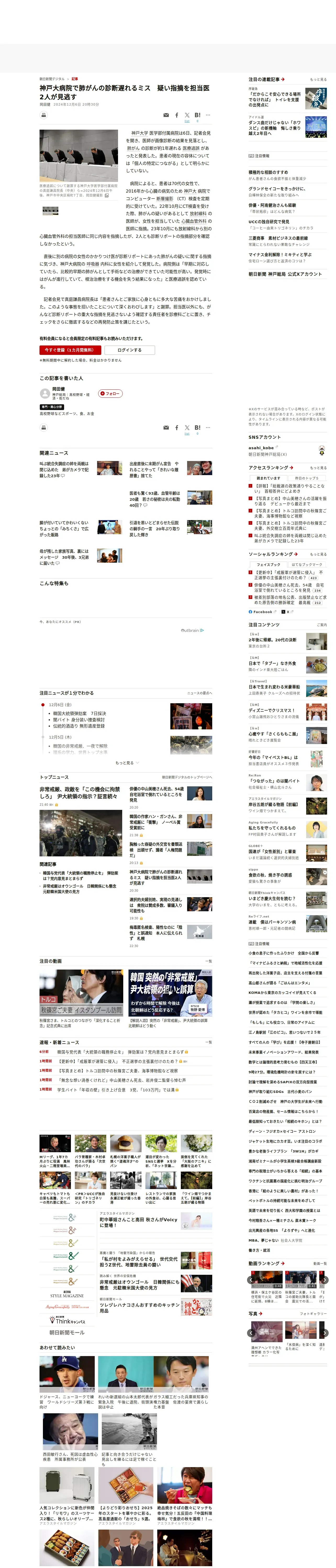Click もっと見る next to アクセスランキング
Screen dimensions: 336x1568
tap(318, 468)
